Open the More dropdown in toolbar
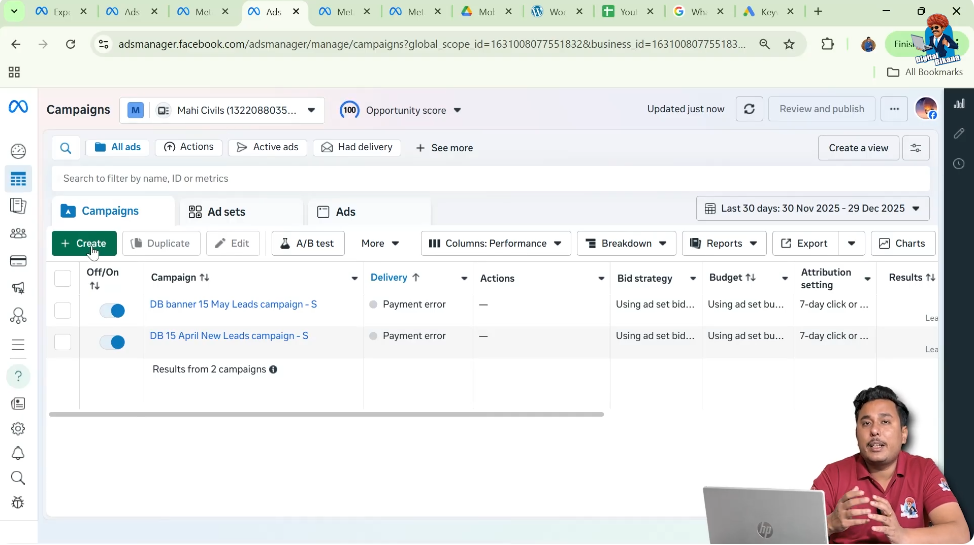This screenshot has height=545, width=974. [380, 244]
